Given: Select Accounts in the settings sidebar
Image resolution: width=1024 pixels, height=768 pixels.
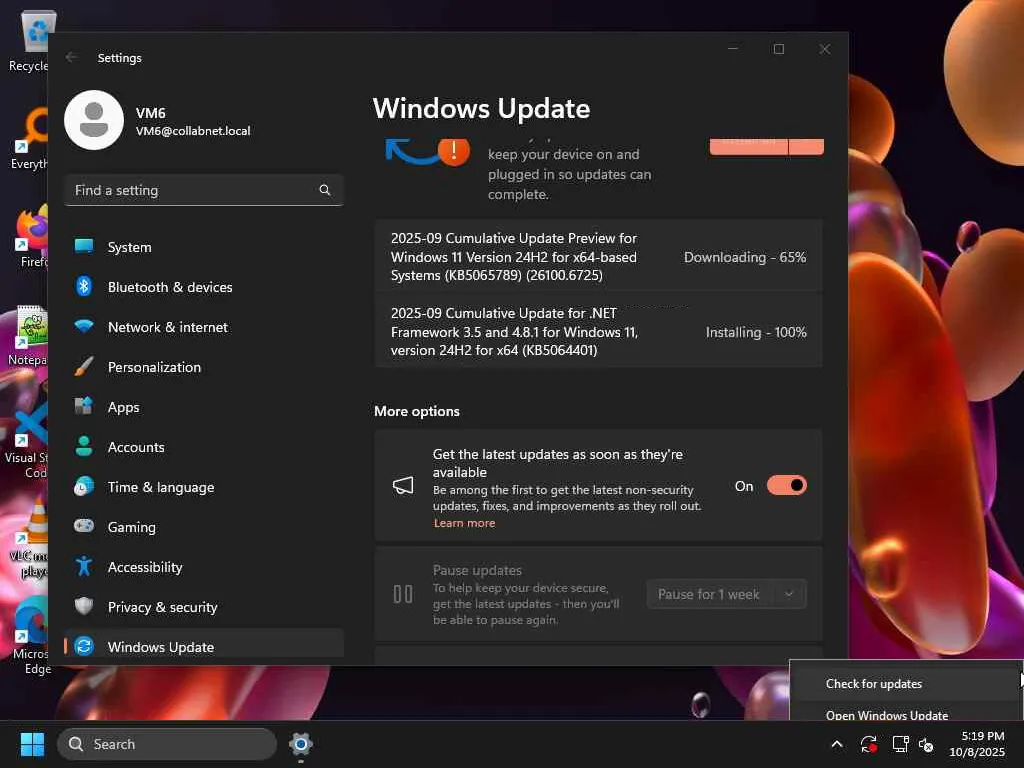Looking at the screenshot, I should coord(204,447).
